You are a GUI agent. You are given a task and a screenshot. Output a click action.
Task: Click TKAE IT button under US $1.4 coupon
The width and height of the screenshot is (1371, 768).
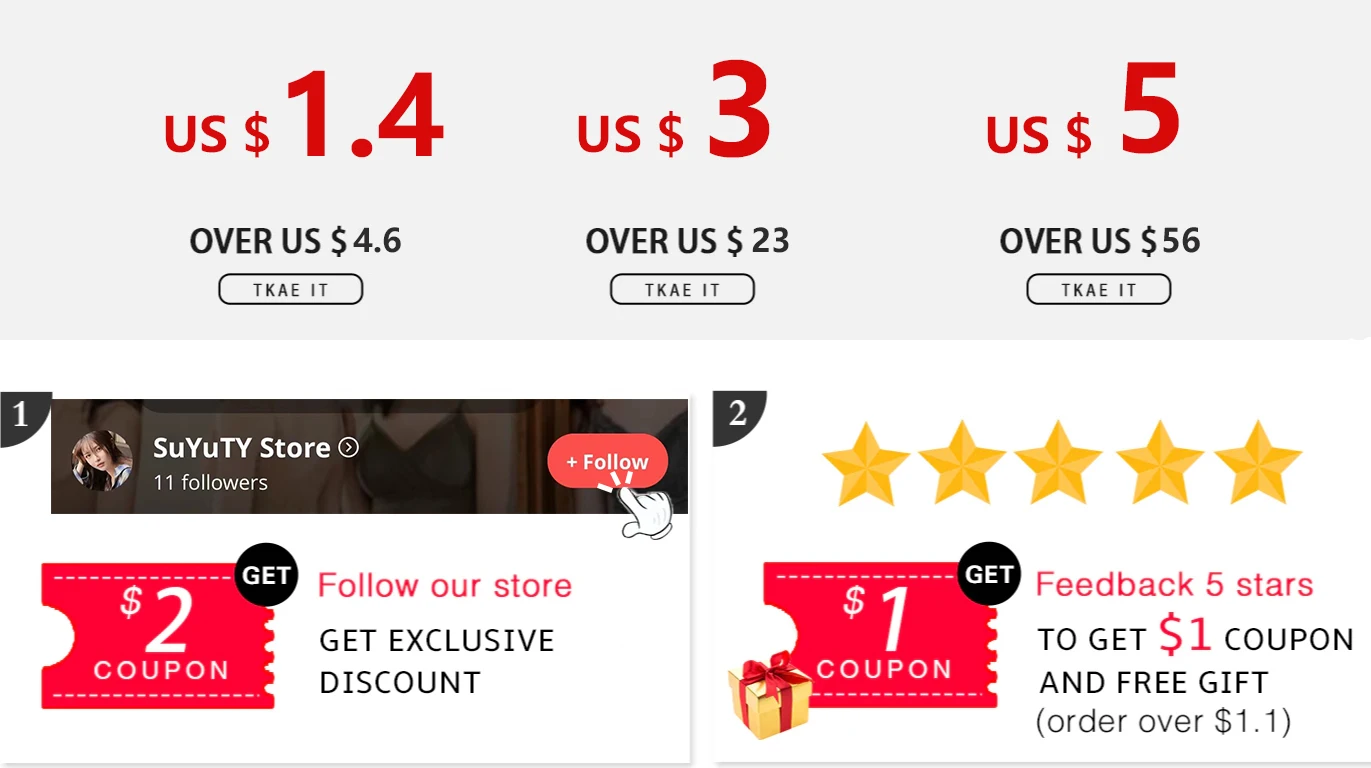click(x=290, y=290)
